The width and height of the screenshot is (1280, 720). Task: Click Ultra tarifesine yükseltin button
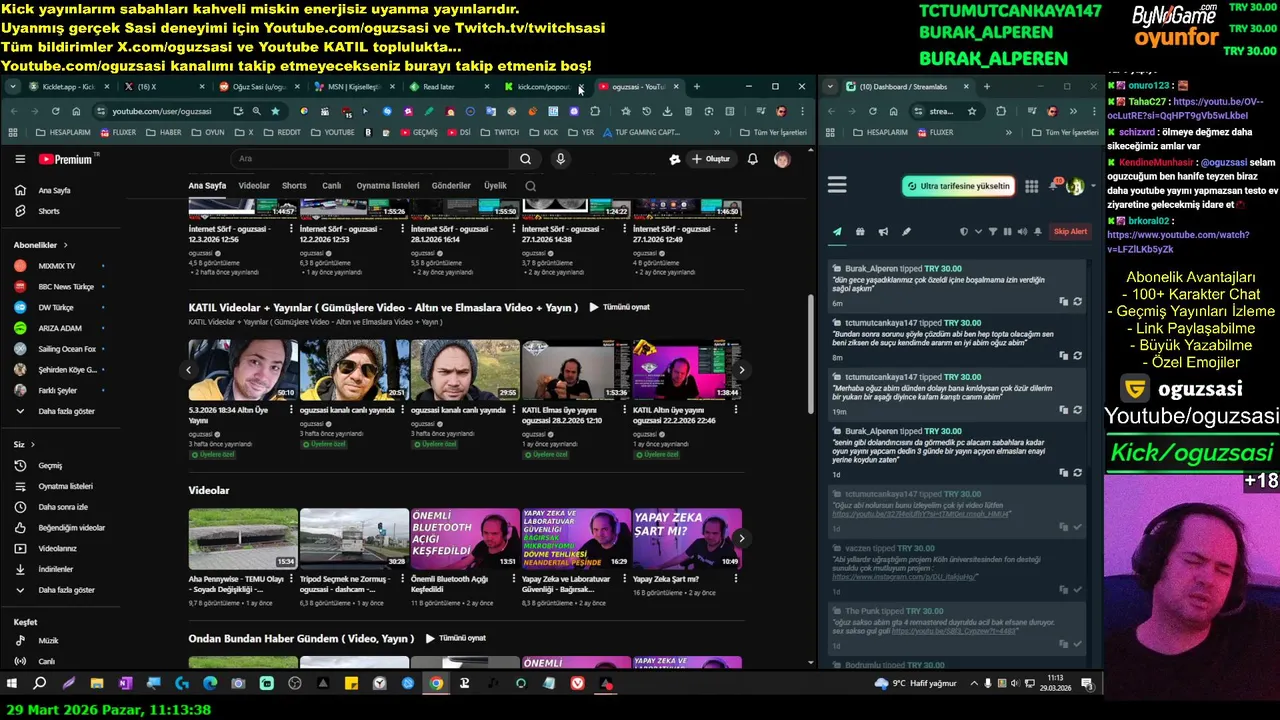(958, 186)
